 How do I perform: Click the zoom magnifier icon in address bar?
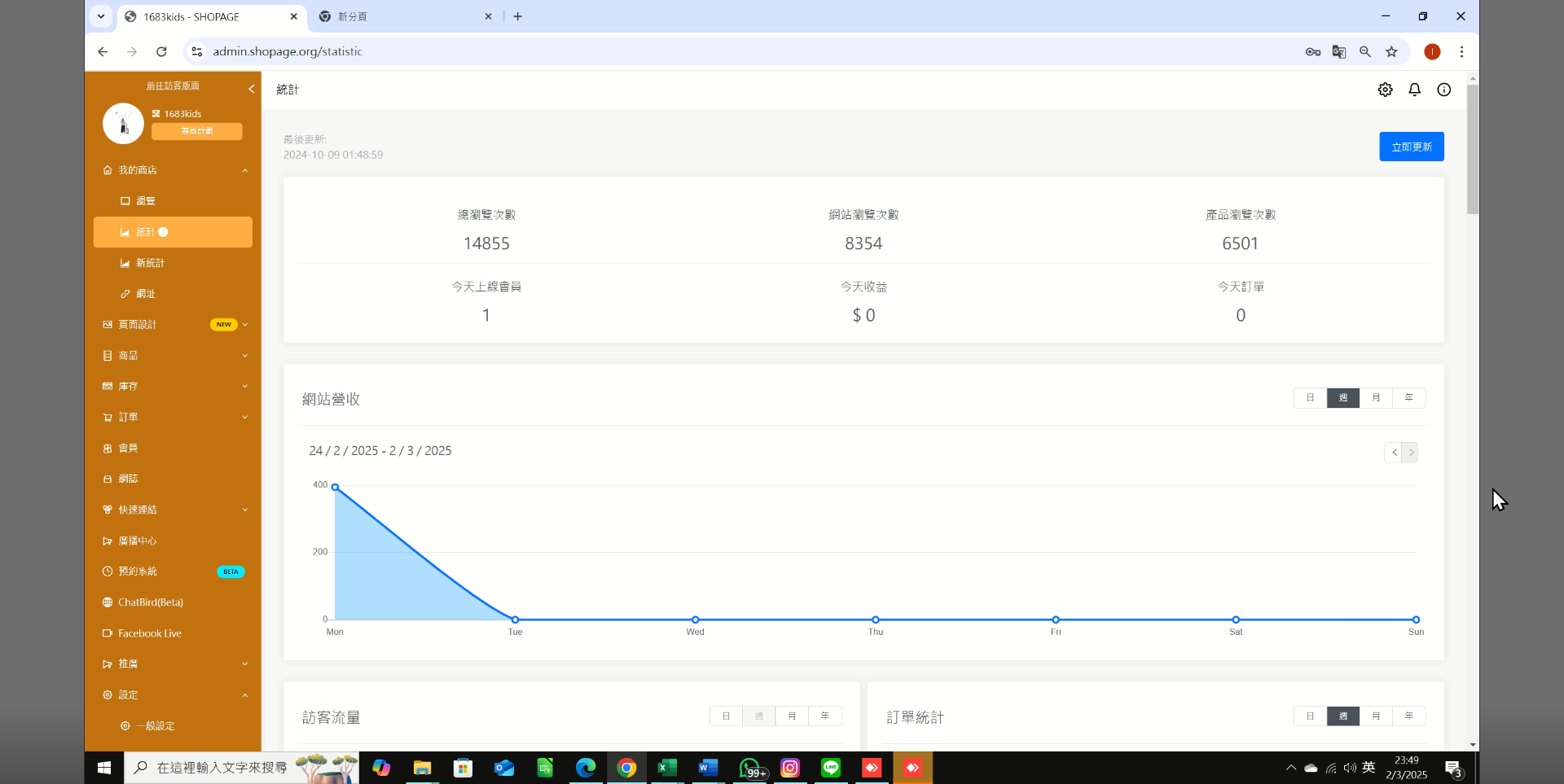pyautogui.click(x=1365, y=51)
